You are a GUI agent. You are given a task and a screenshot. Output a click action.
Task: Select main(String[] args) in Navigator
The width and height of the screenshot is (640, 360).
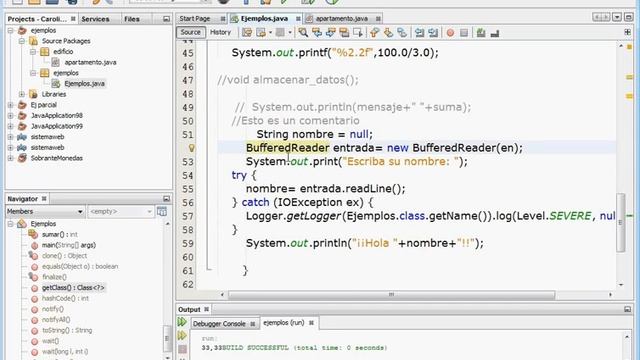(x=69, y=245)
